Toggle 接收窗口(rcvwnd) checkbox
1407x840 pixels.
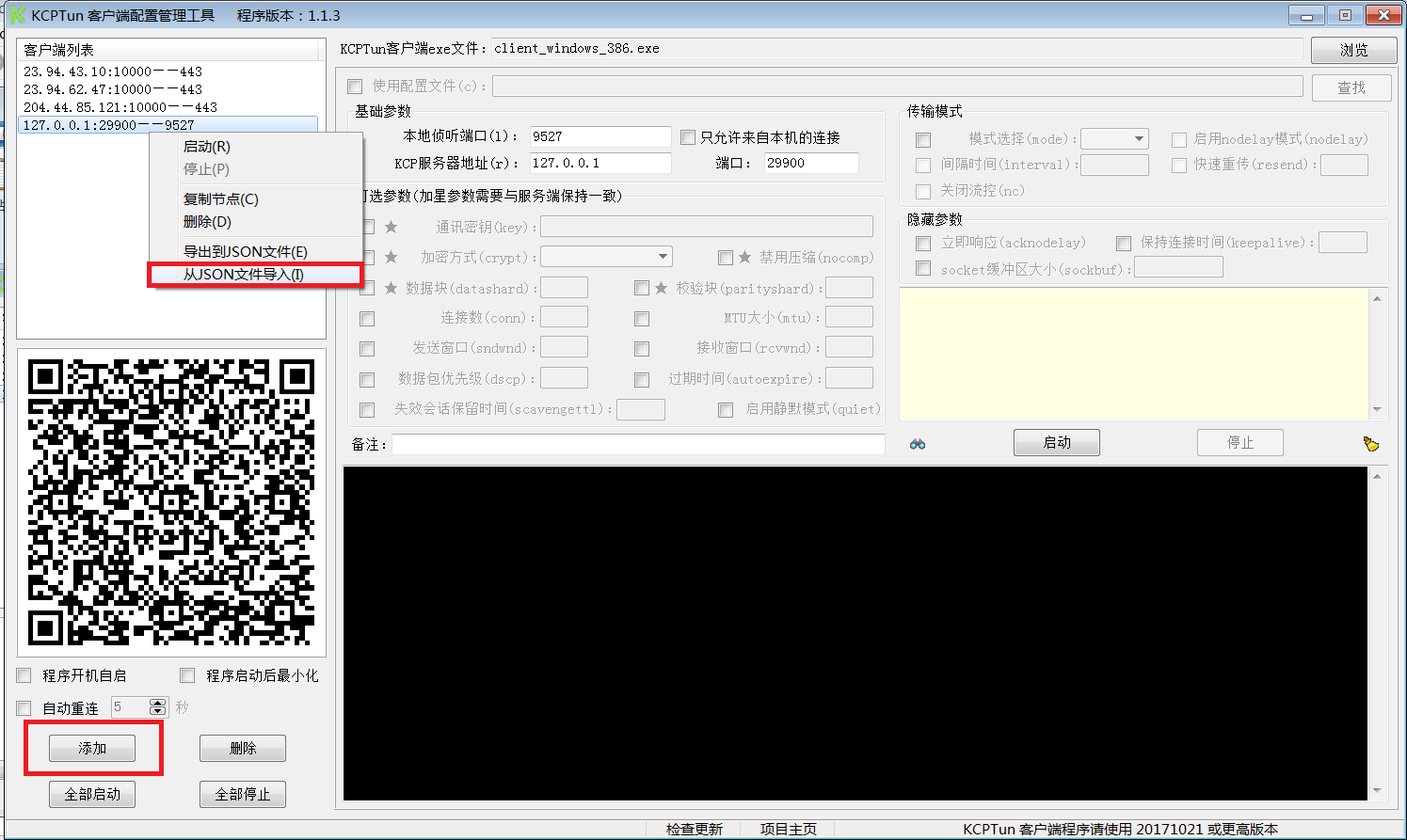click(642, 349)
